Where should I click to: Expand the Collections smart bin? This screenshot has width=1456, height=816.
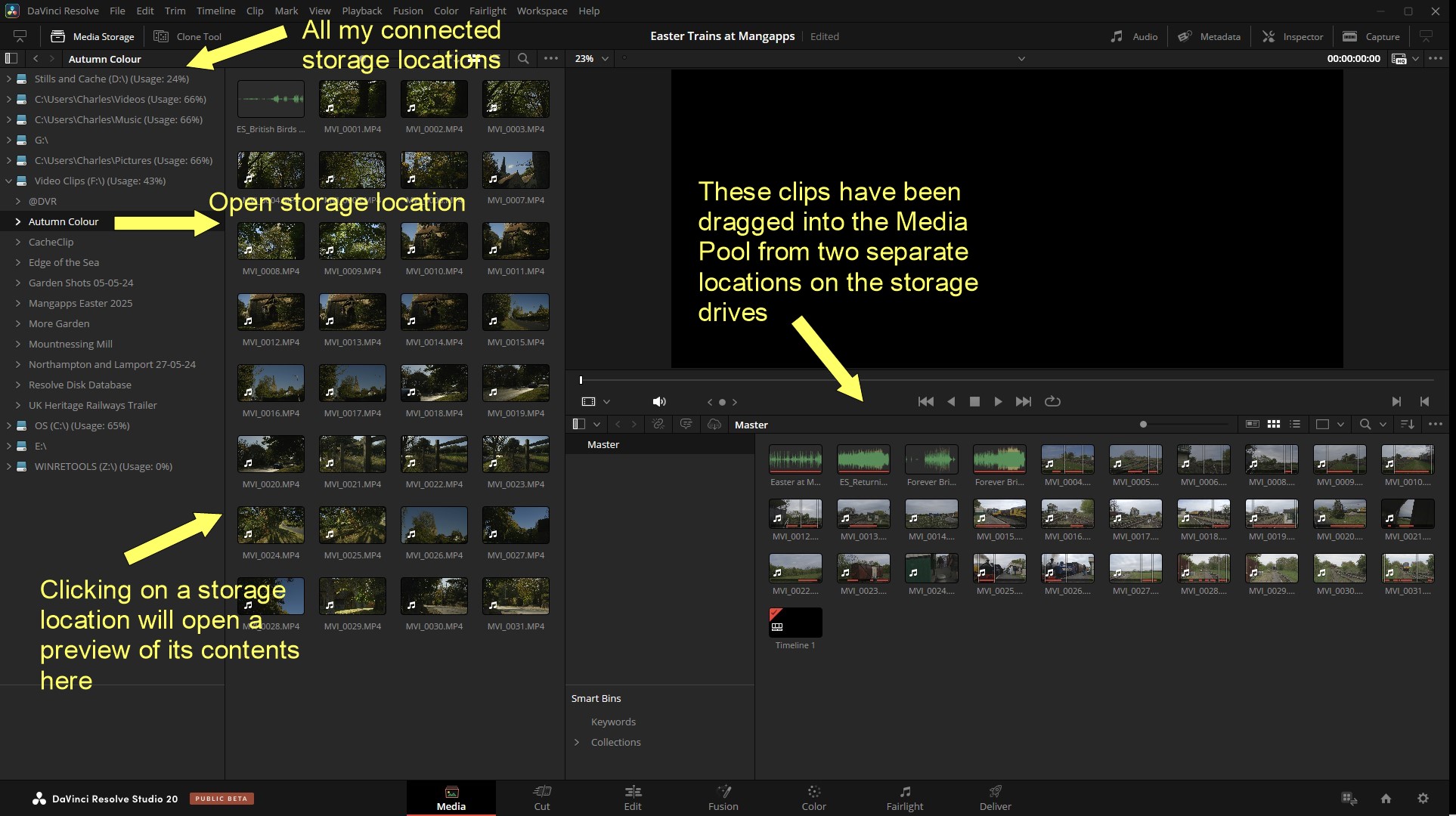coord(577,742)
